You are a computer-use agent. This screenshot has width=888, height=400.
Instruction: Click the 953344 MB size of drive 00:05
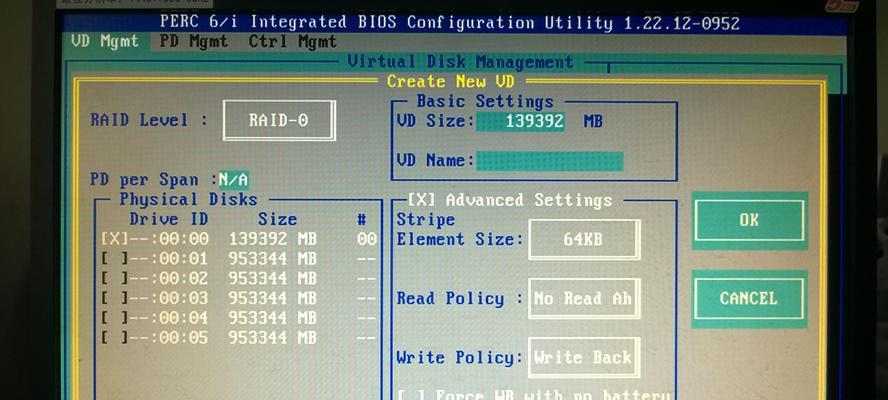pos(272,338)
